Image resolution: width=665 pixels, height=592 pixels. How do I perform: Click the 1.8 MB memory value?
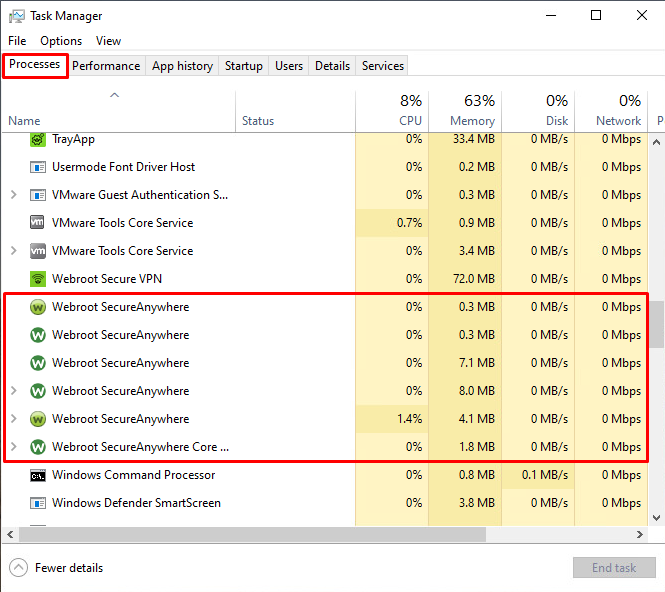click(x=477, y=447)
